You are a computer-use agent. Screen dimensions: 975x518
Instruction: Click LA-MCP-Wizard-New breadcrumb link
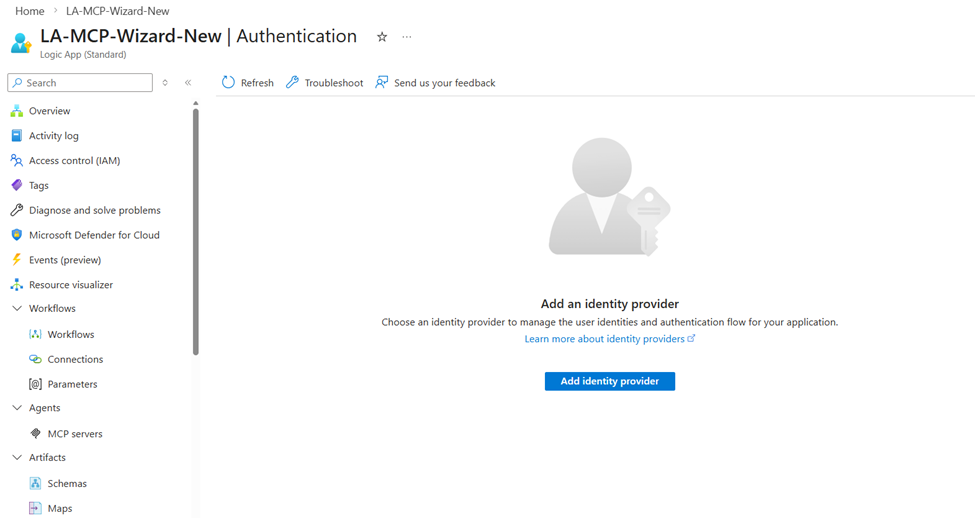(118, 11)
